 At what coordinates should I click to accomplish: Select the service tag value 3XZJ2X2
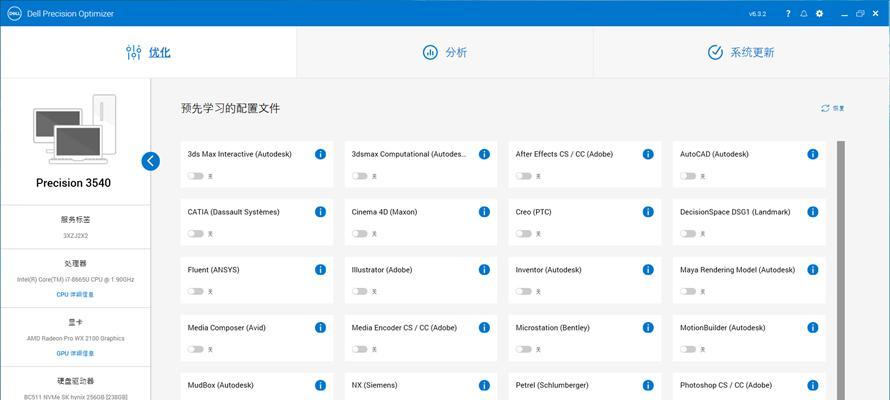coord(75,235)
